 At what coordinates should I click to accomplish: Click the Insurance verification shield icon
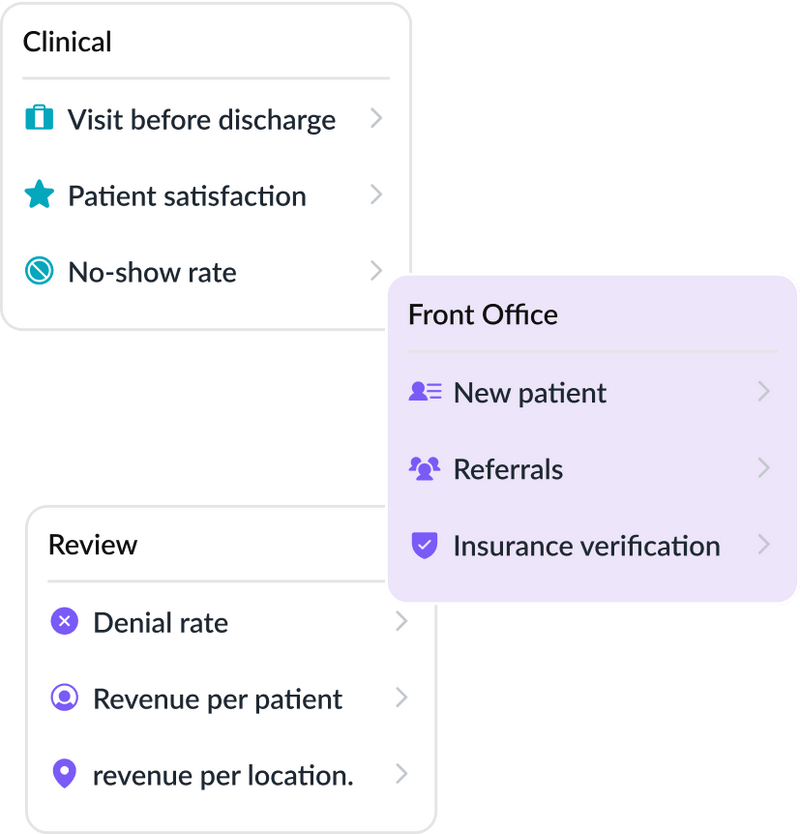pos(425,545)
